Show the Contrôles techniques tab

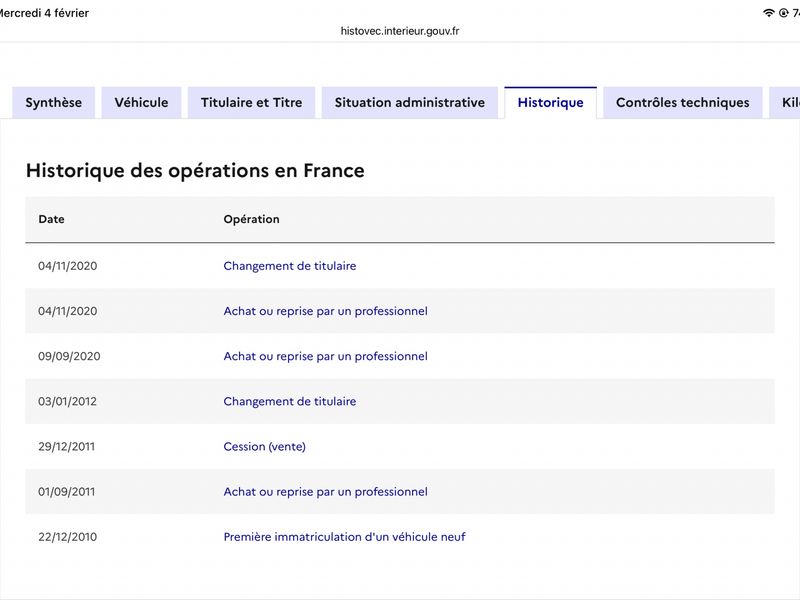click(x=682, y=103)
